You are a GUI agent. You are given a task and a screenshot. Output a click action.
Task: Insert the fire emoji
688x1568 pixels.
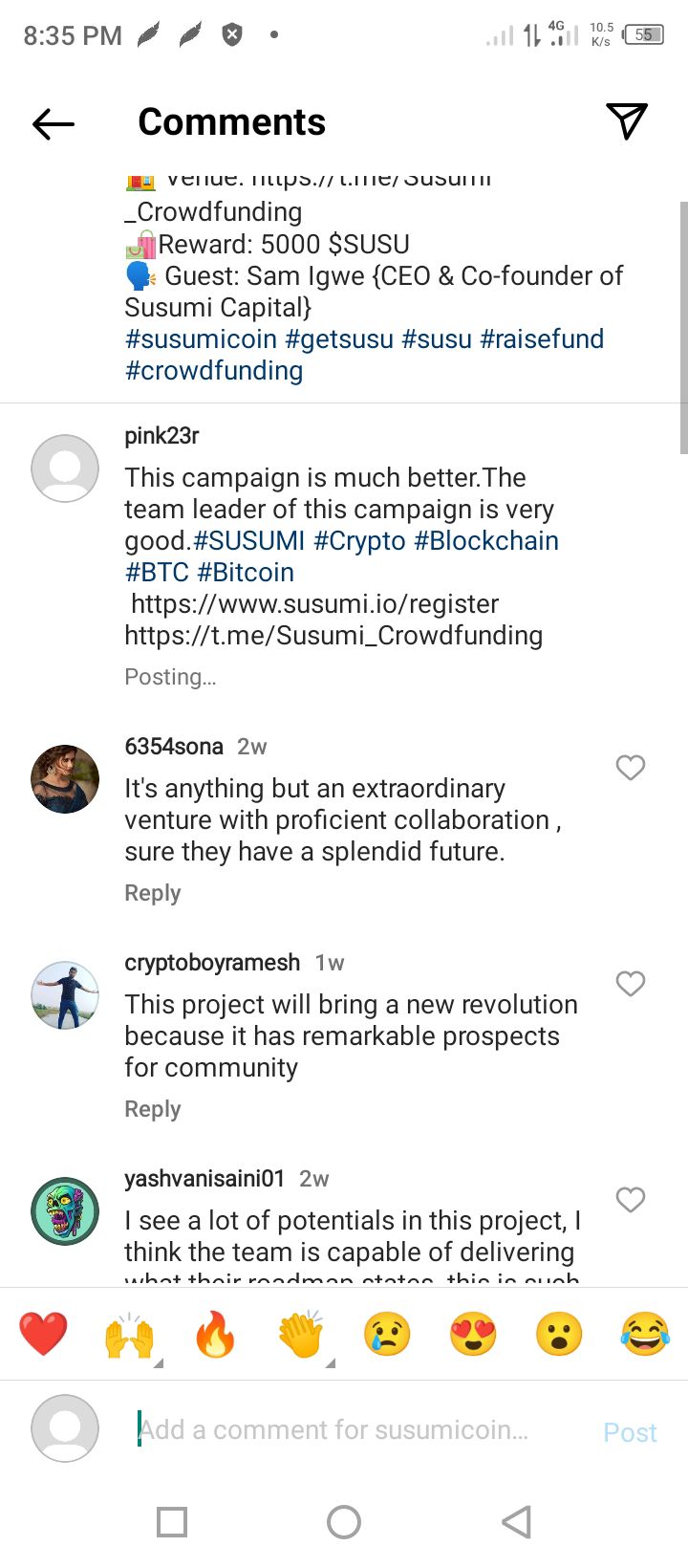[215, 1334]
